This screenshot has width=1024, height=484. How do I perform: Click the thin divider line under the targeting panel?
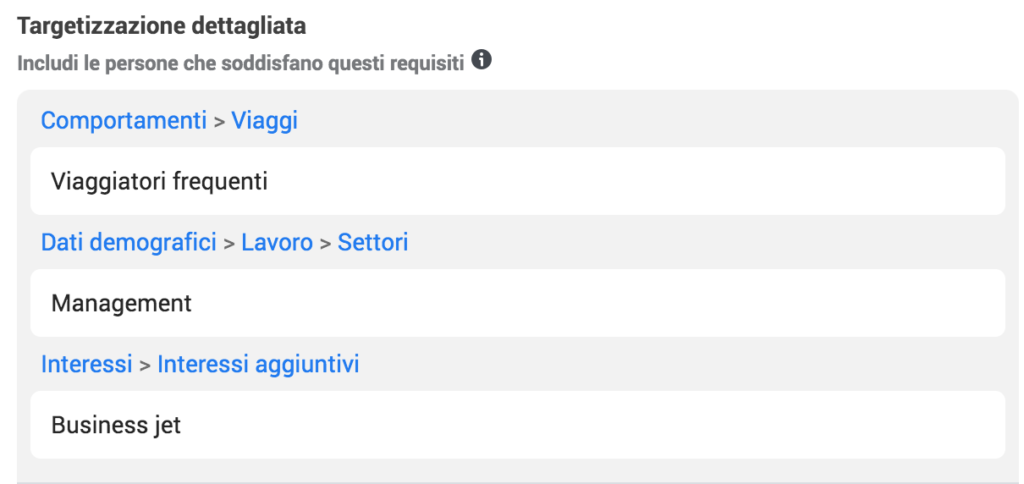[x=517, y=483]
